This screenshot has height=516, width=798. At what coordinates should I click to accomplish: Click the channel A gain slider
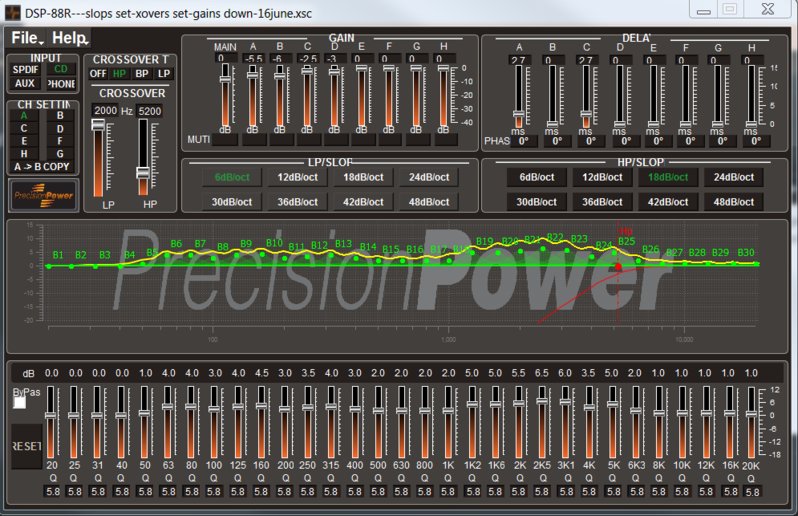(252, 96)
